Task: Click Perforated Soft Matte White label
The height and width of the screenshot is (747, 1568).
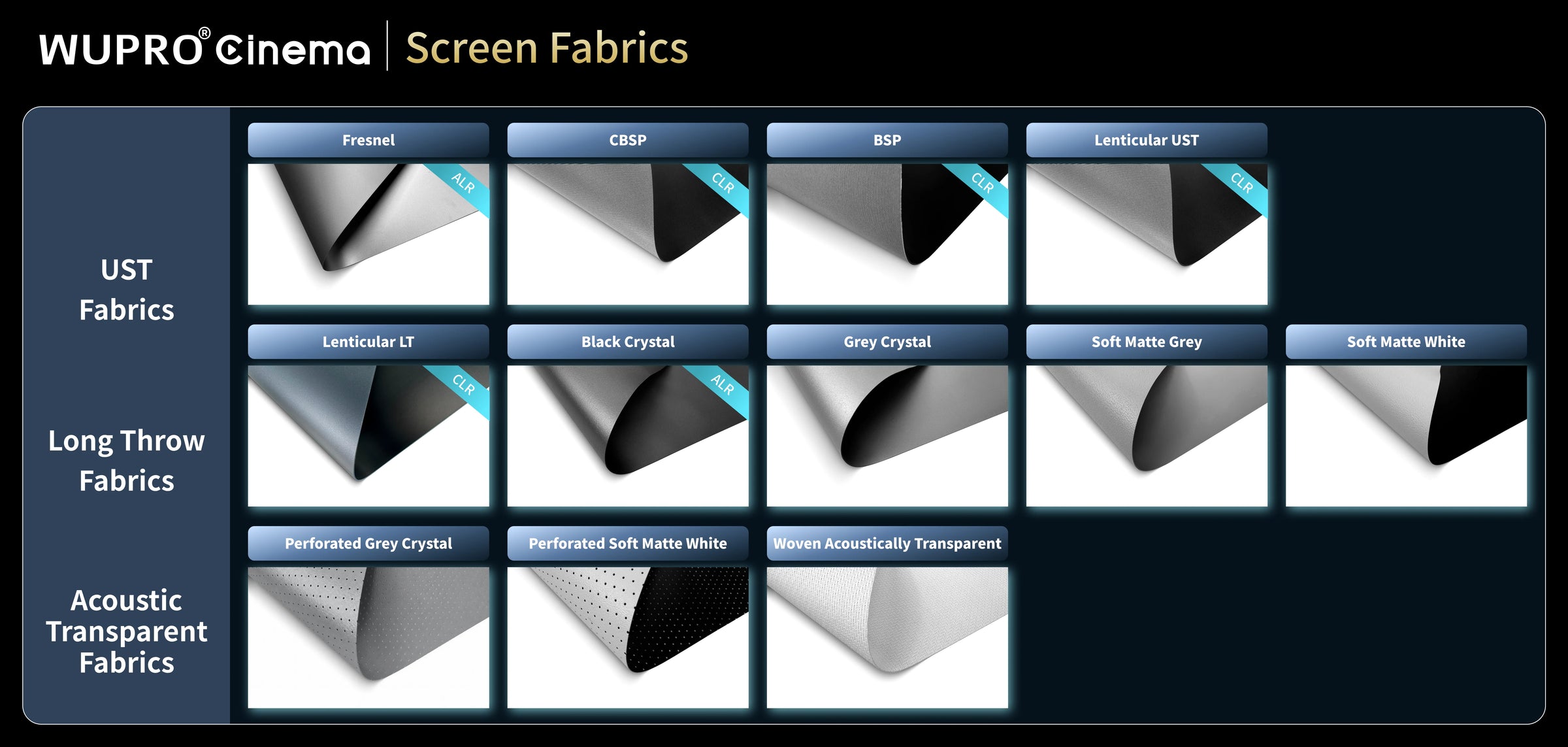Action: pos(628,543)
